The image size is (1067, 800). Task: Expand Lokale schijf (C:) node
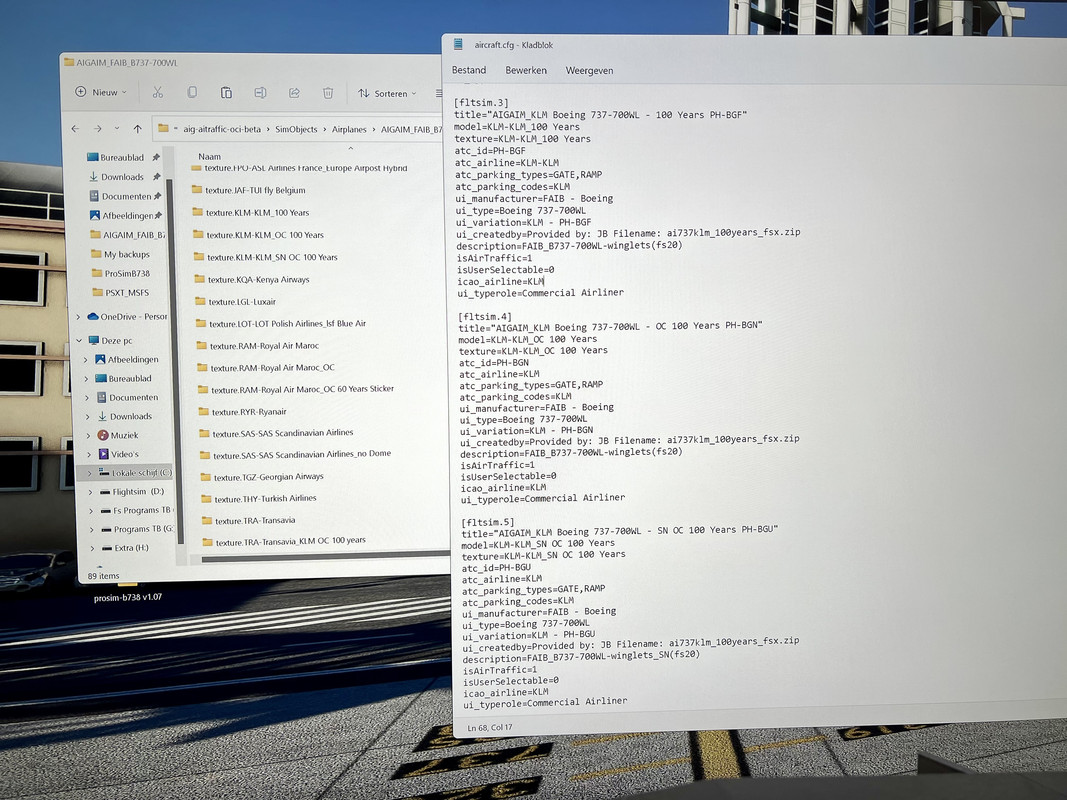pos(89,473)
